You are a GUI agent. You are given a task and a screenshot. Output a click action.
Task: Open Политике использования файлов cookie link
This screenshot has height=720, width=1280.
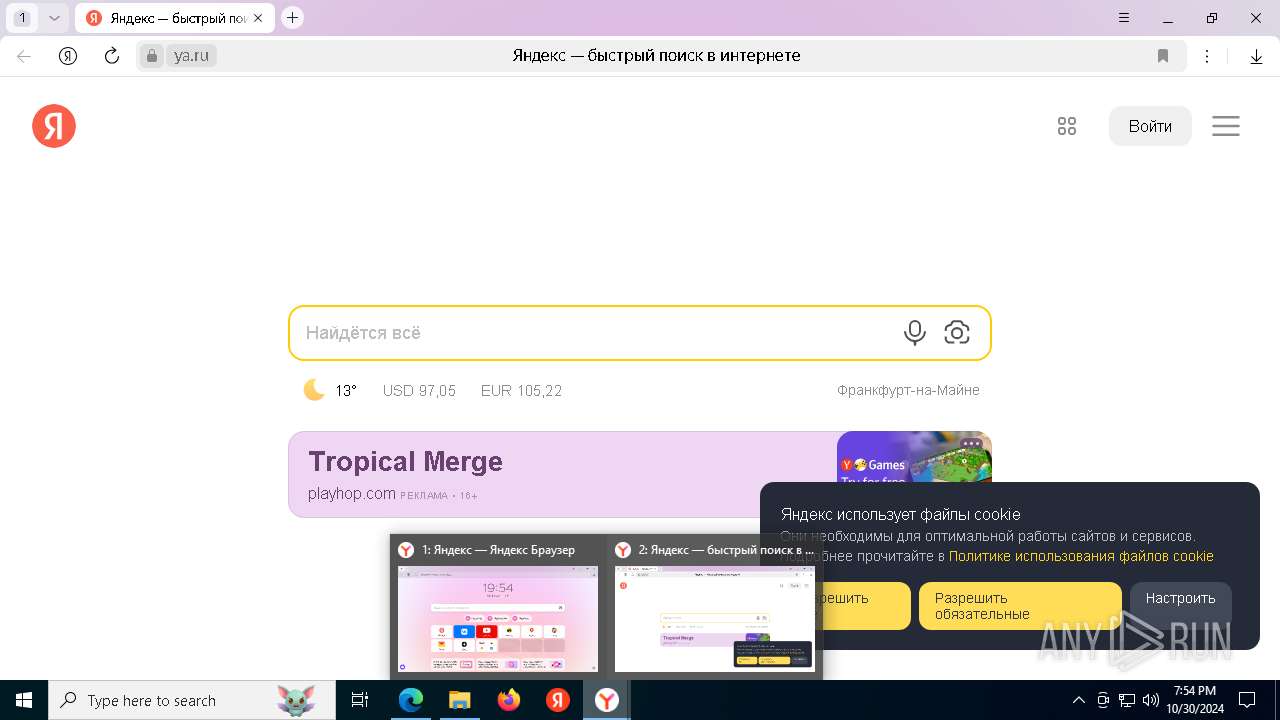(x=1081, y=556)
